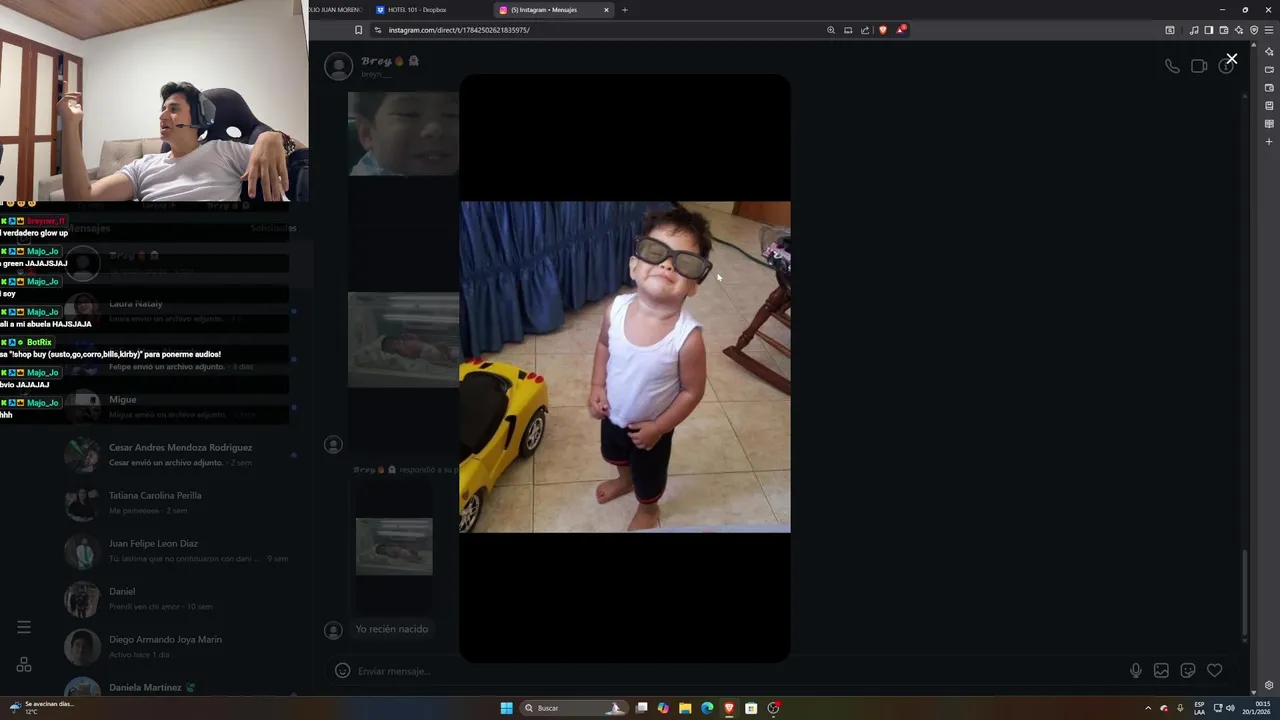1280x720 pixels.
Task: Open the volume control in system tray
Action: (x=1230, y=708)
